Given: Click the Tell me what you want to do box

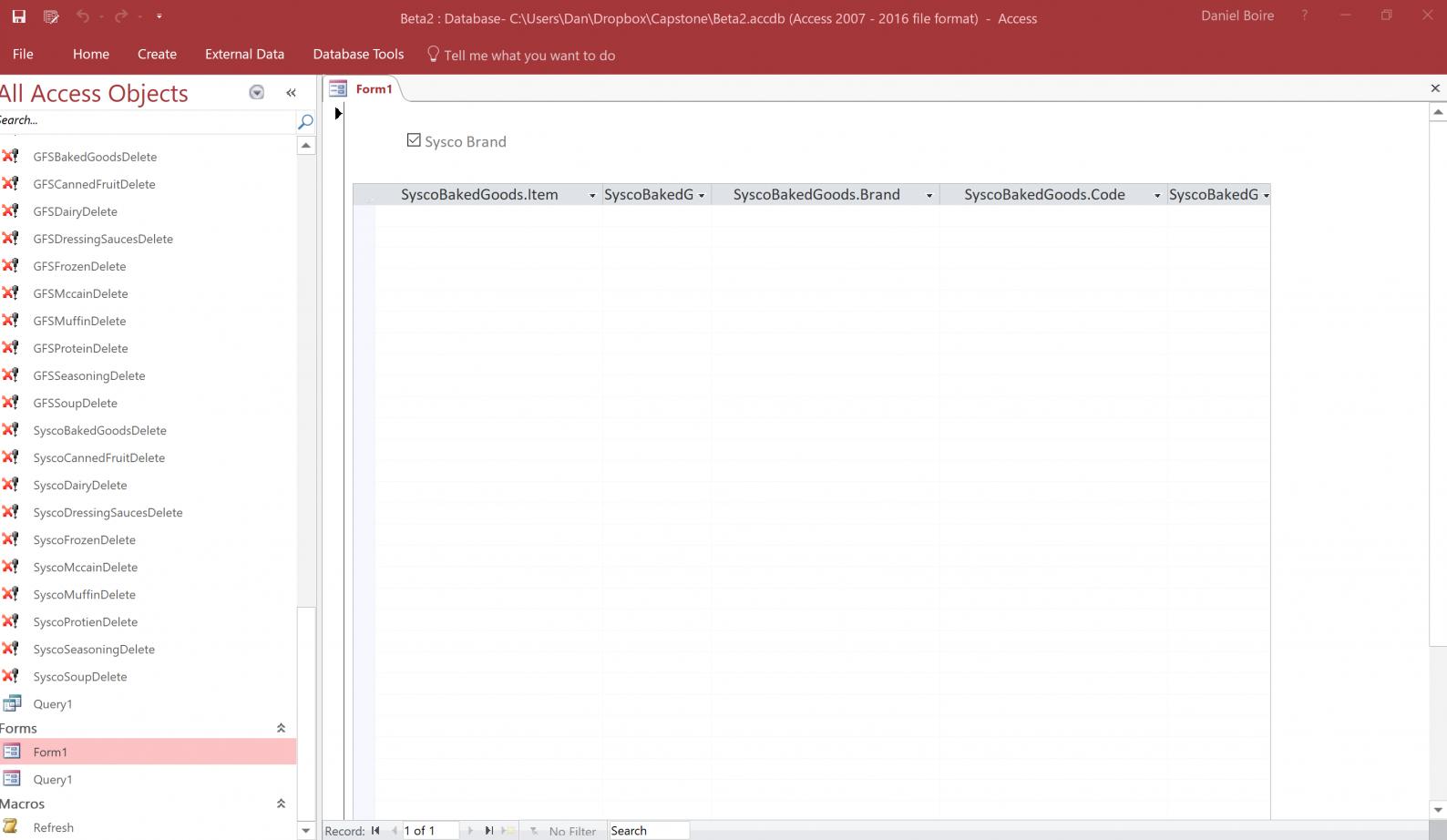Looking at the screenshot, I should pos(529,56).
